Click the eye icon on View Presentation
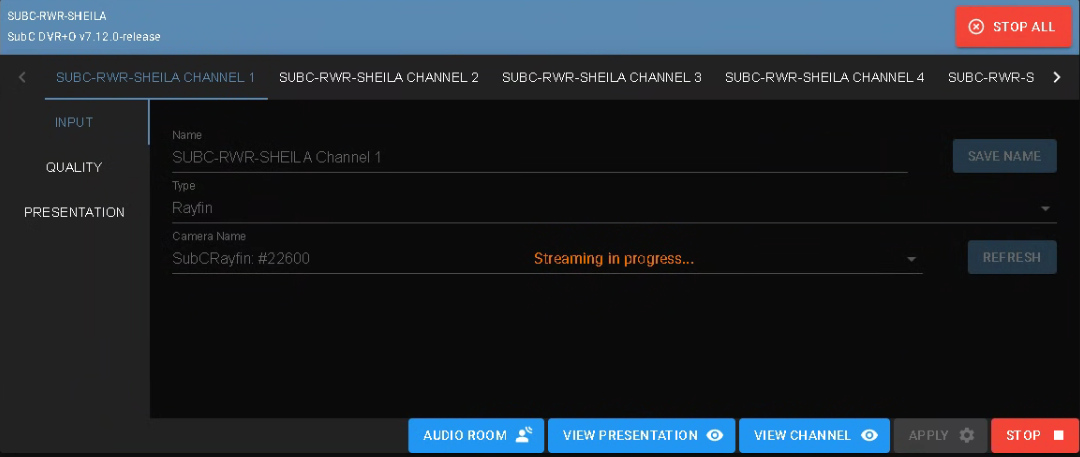 [x=714, y=435]
